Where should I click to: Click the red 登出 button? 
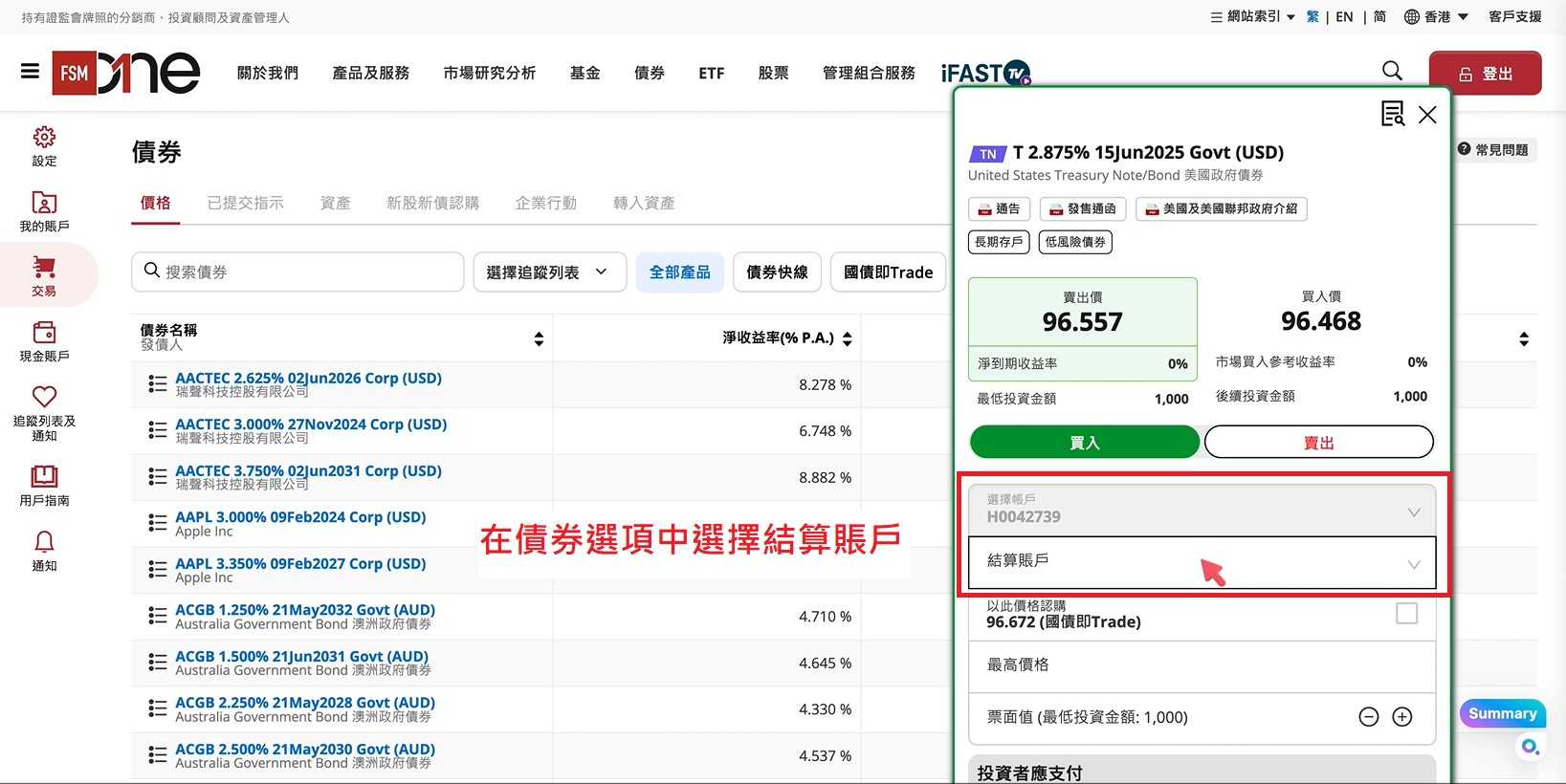(x=1486, y=74)
